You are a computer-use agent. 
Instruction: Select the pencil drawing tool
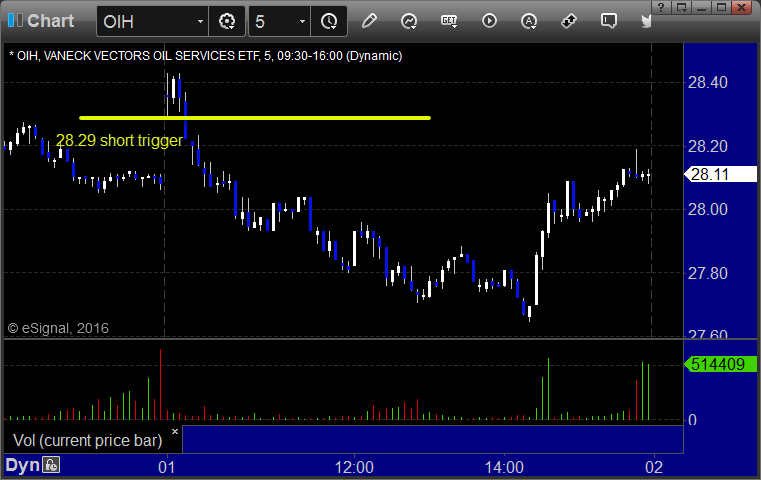pyautogui.click(x=369, y=21)
